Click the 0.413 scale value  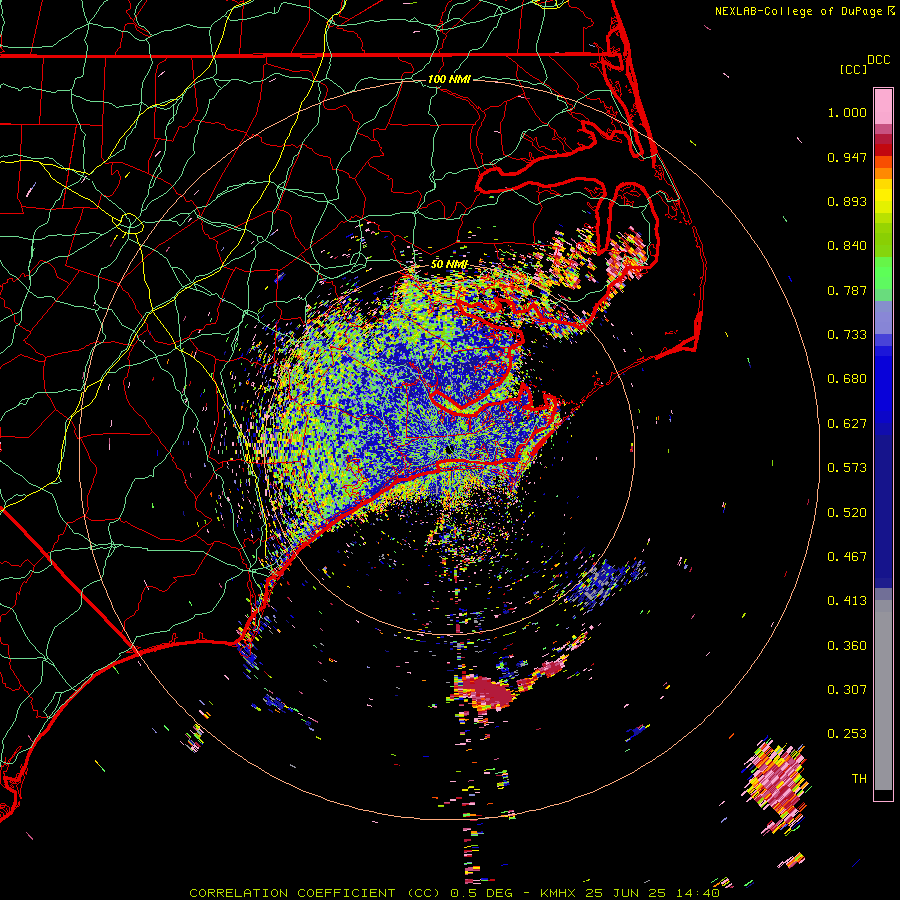click(x=847, y=601)
